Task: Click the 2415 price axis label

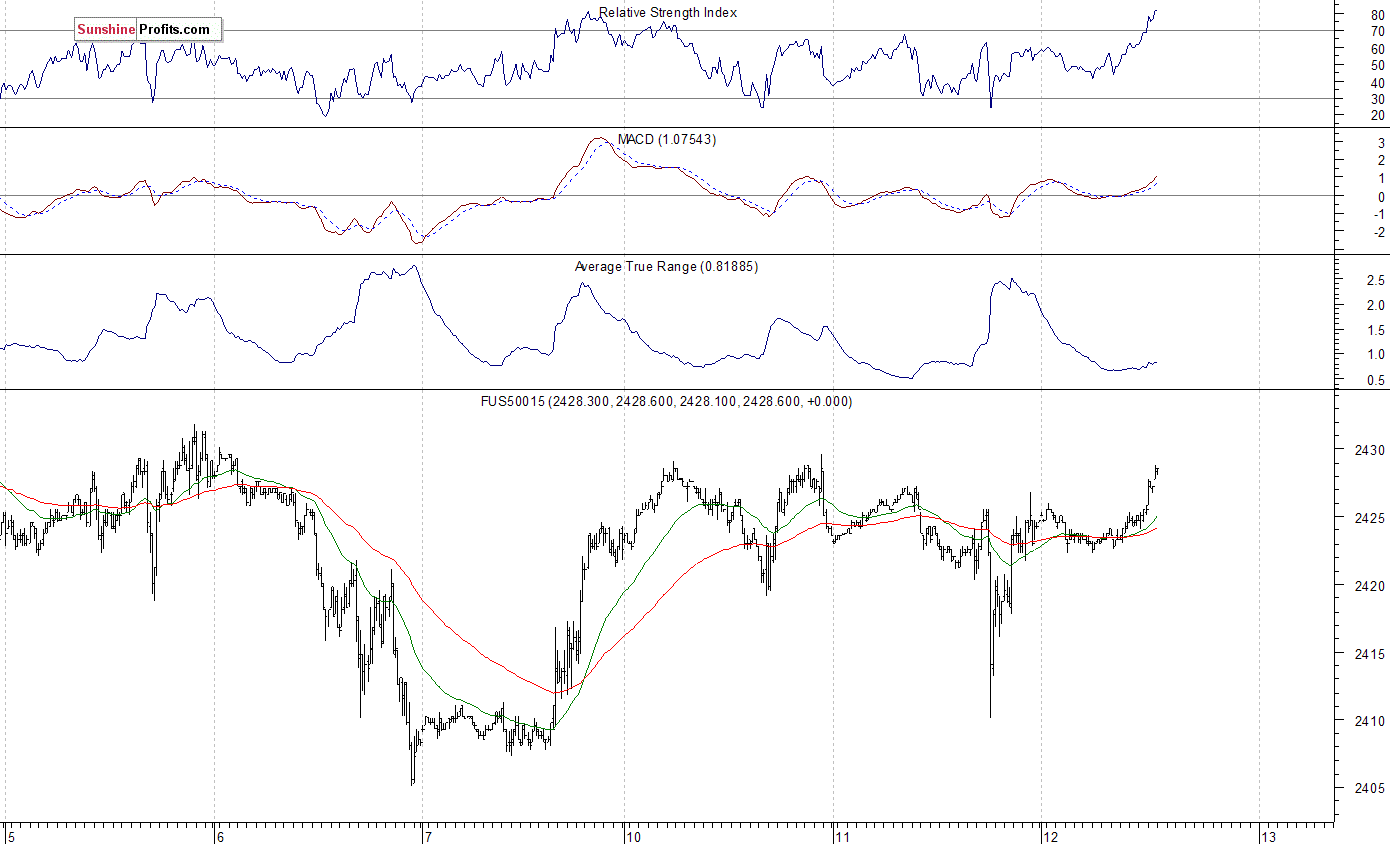Action: pyautogui.click(x=1371, y=654)
